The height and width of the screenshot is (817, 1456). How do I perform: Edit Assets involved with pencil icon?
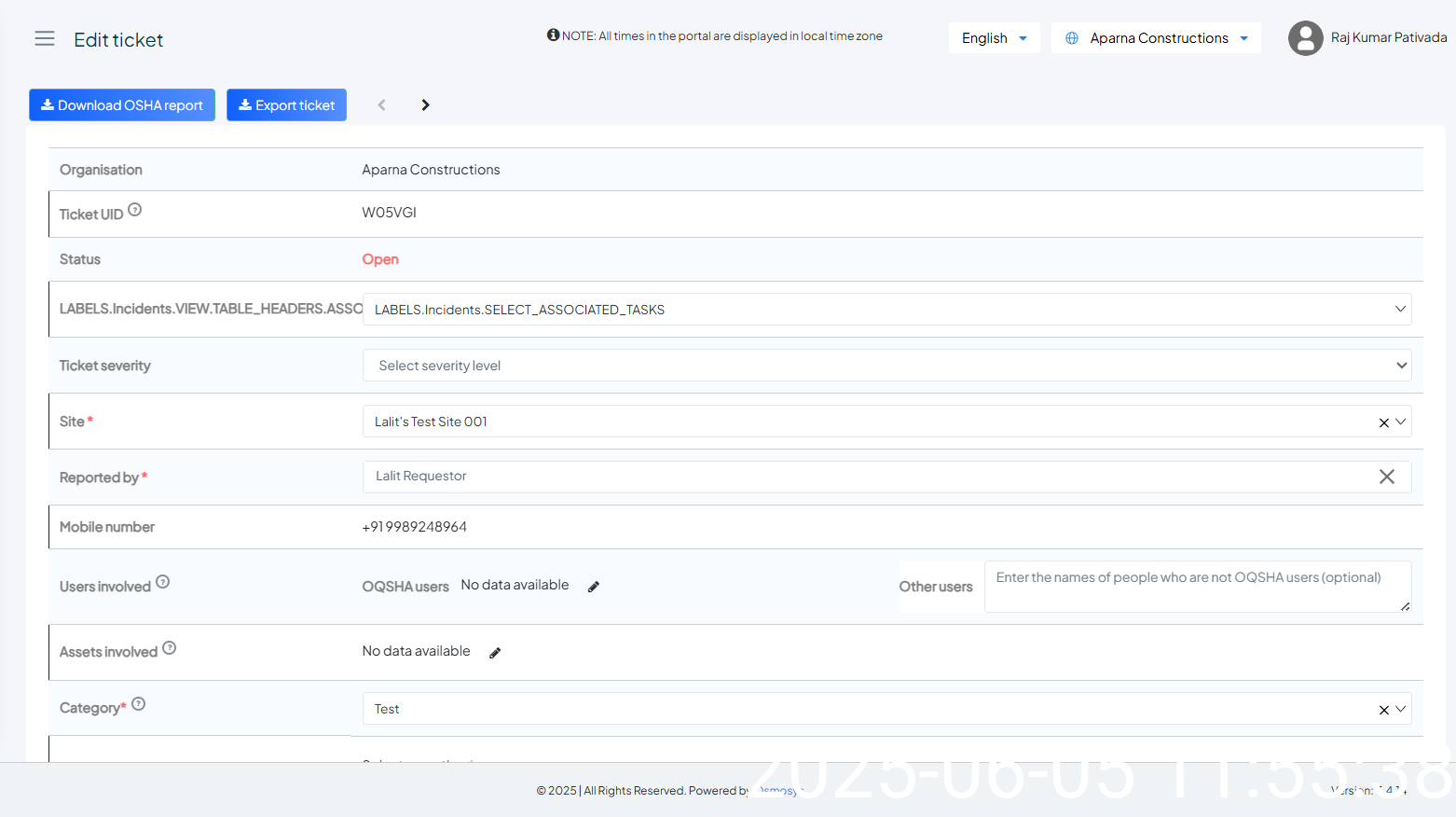(x=495, y=653)
